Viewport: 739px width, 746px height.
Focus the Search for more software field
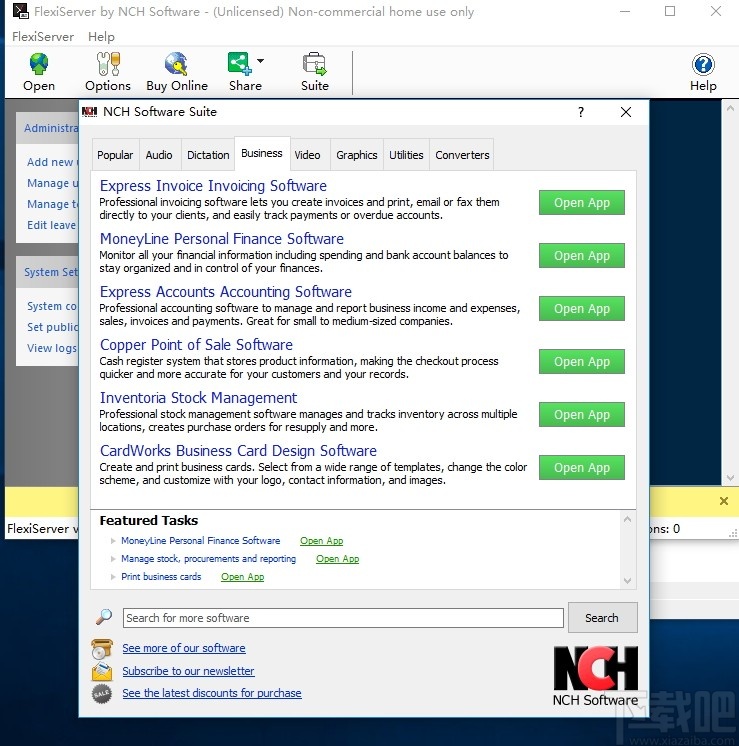click(343, 618)
